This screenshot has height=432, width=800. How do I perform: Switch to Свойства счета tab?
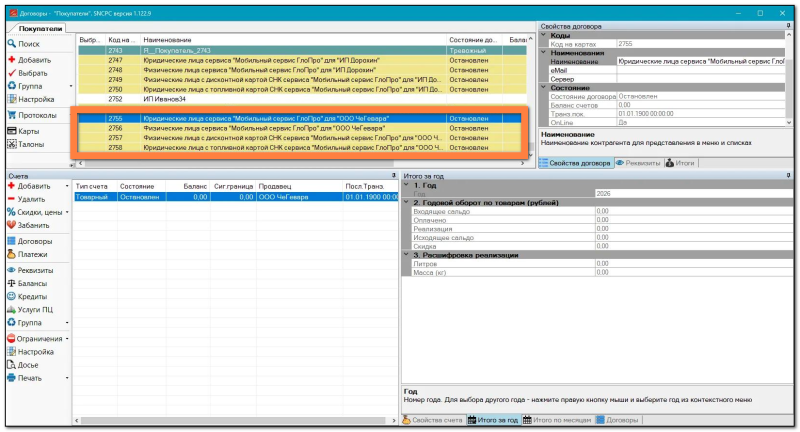[x=433, y=420]
